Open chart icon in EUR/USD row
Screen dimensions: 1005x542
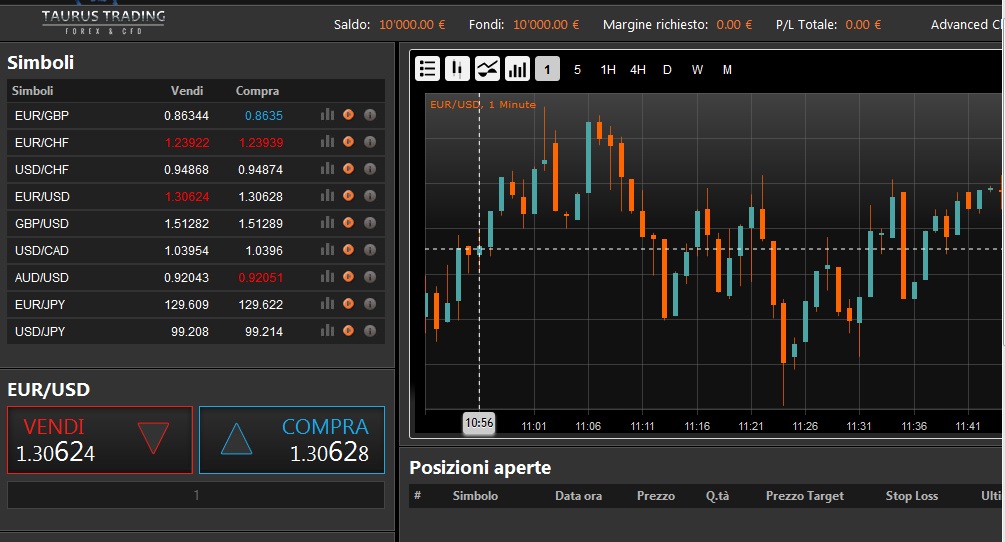pyautogui.click(x=328, y=195)
